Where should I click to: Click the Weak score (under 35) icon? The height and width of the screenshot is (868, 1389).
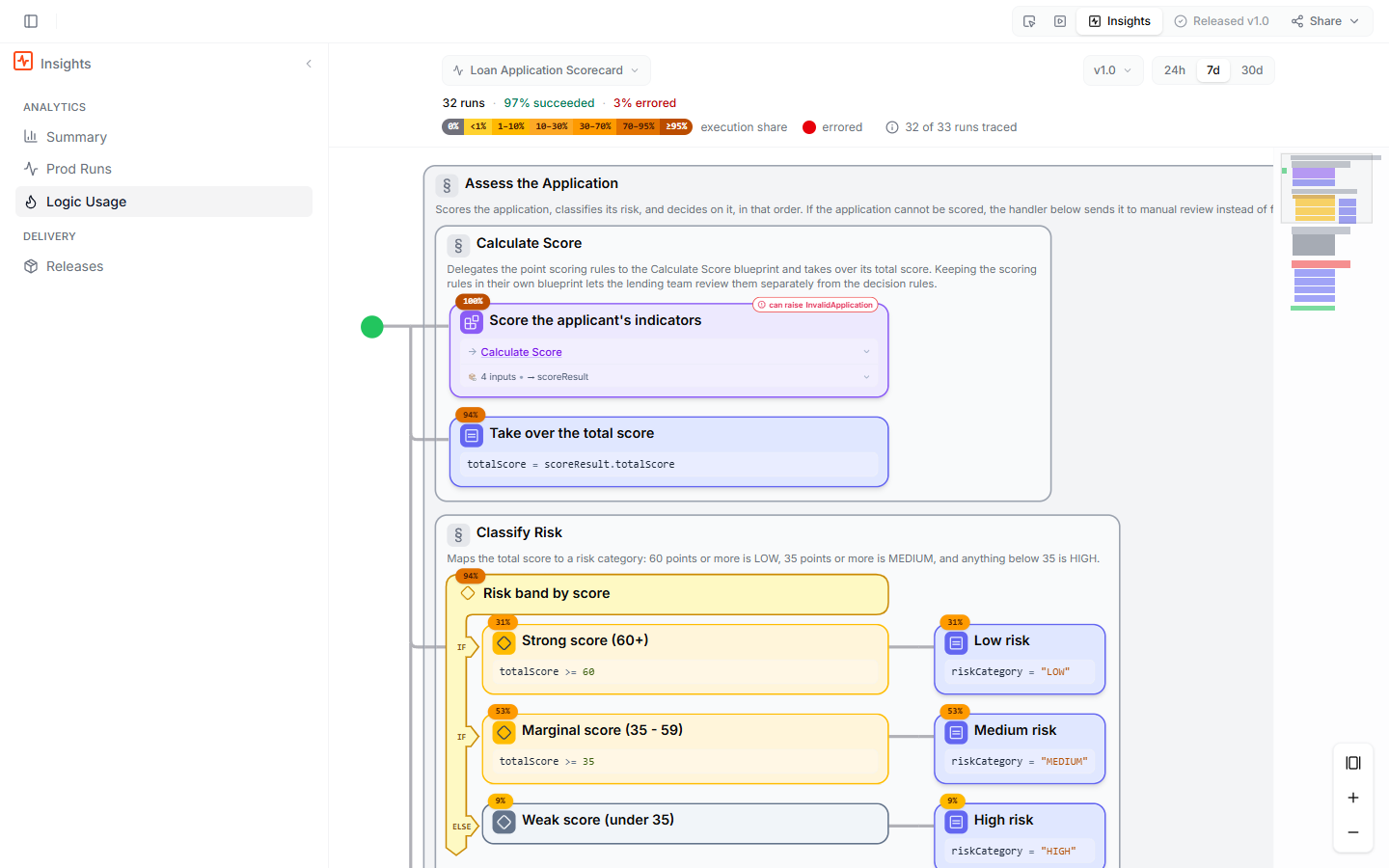point(504,822)
